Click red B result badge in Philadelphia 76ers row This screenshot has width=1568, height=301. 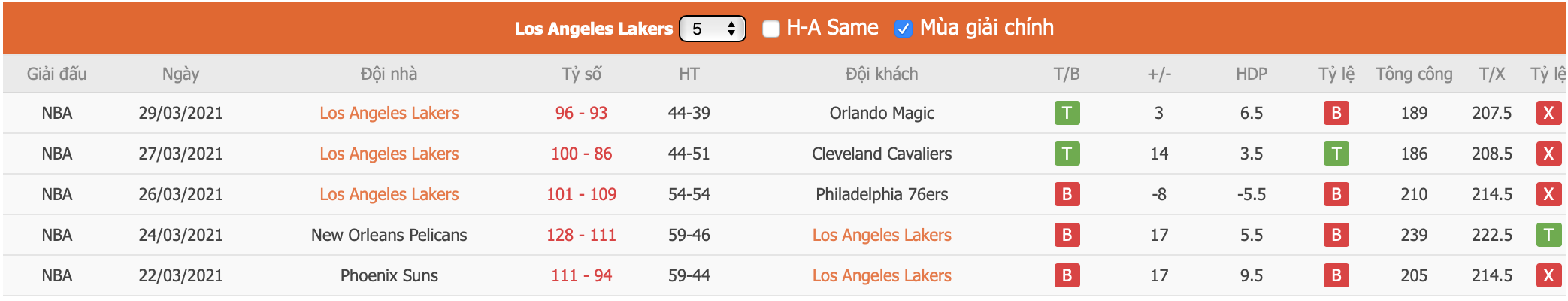pos(1067,194)
